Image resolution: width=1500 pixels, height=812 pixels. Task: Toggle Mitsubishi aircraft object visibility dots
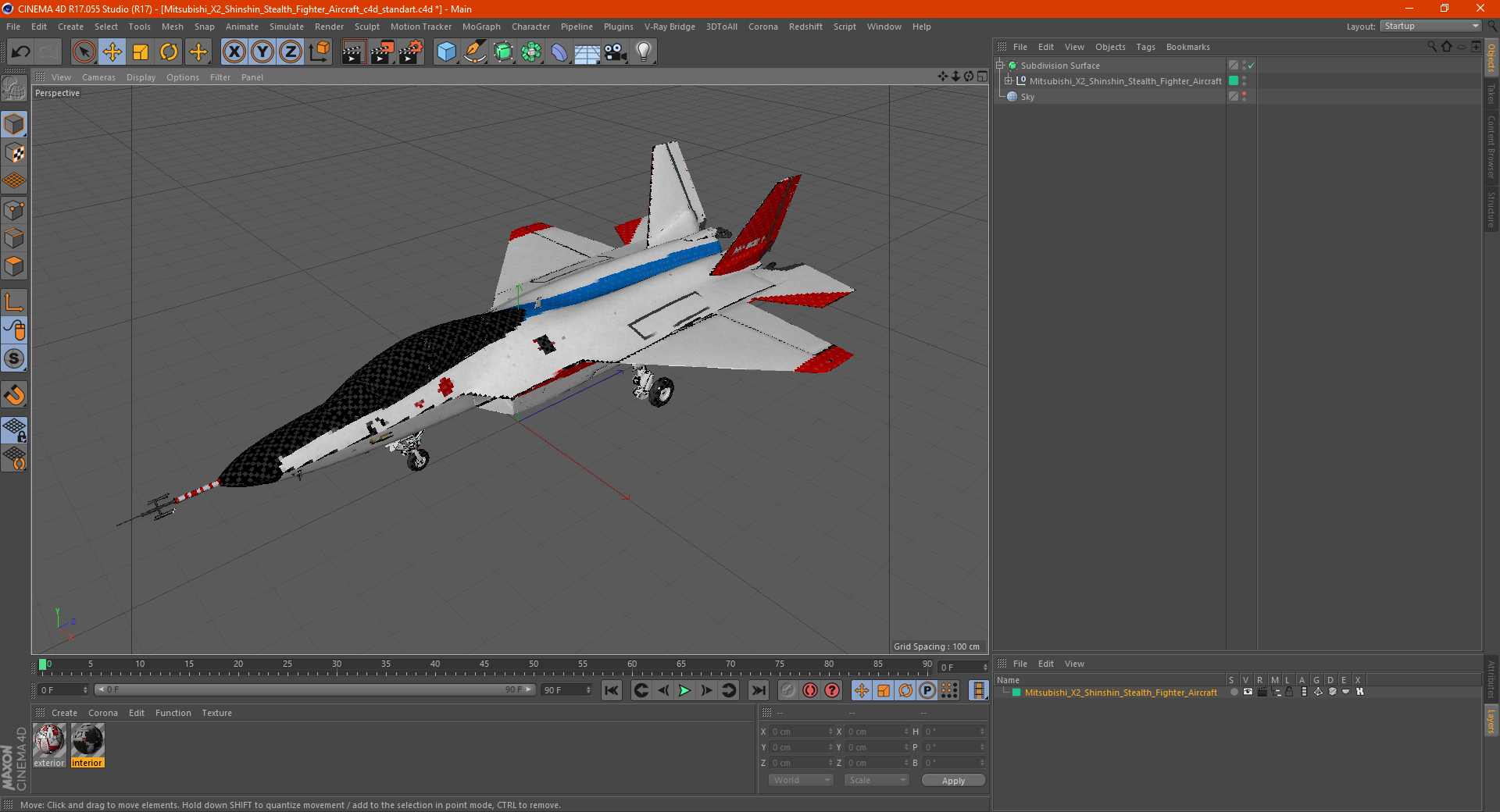click(1244, 81)
